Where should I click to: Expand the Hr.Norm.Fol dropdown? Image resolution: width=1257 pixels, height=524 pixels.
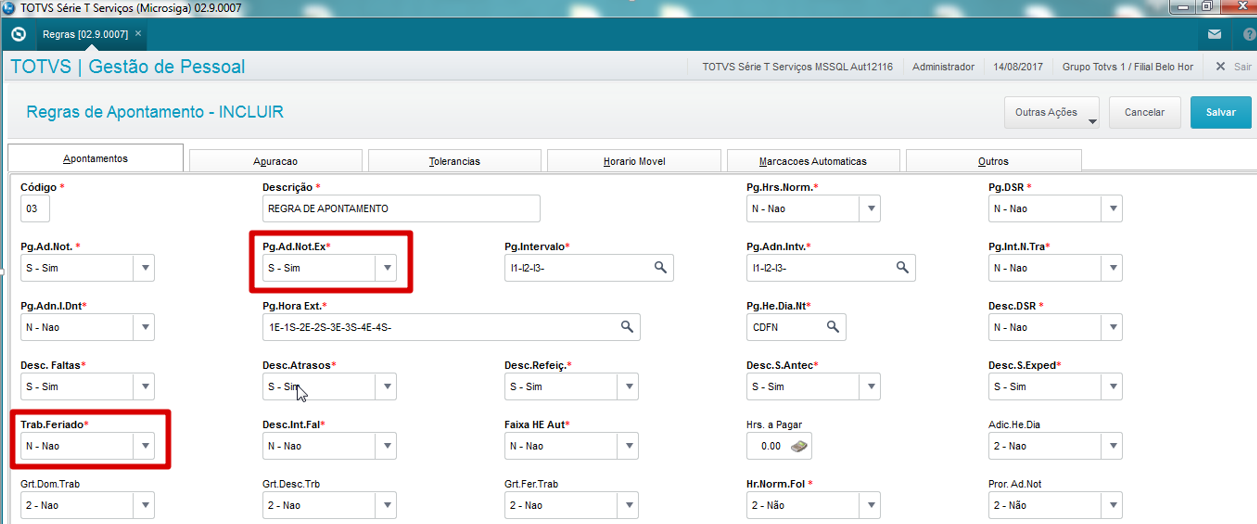click(x=872, y=505)
